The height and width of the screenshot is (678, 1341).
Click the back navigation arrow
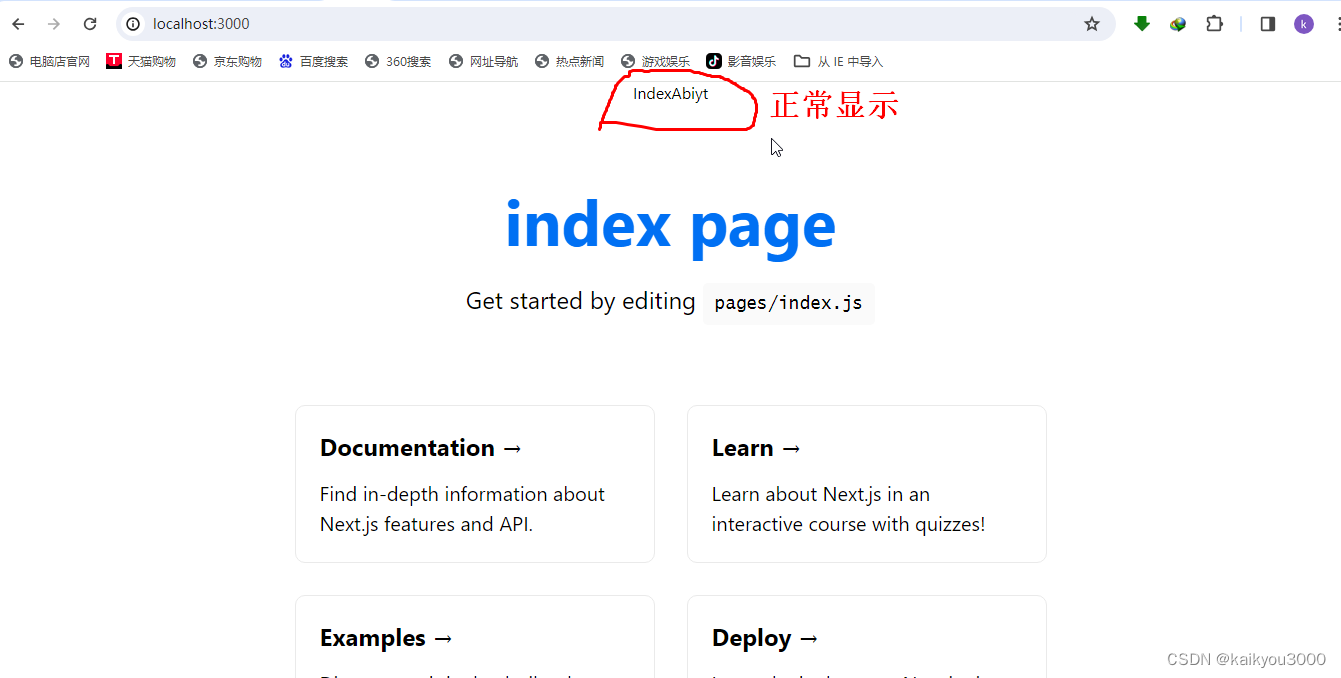[17, 23]
